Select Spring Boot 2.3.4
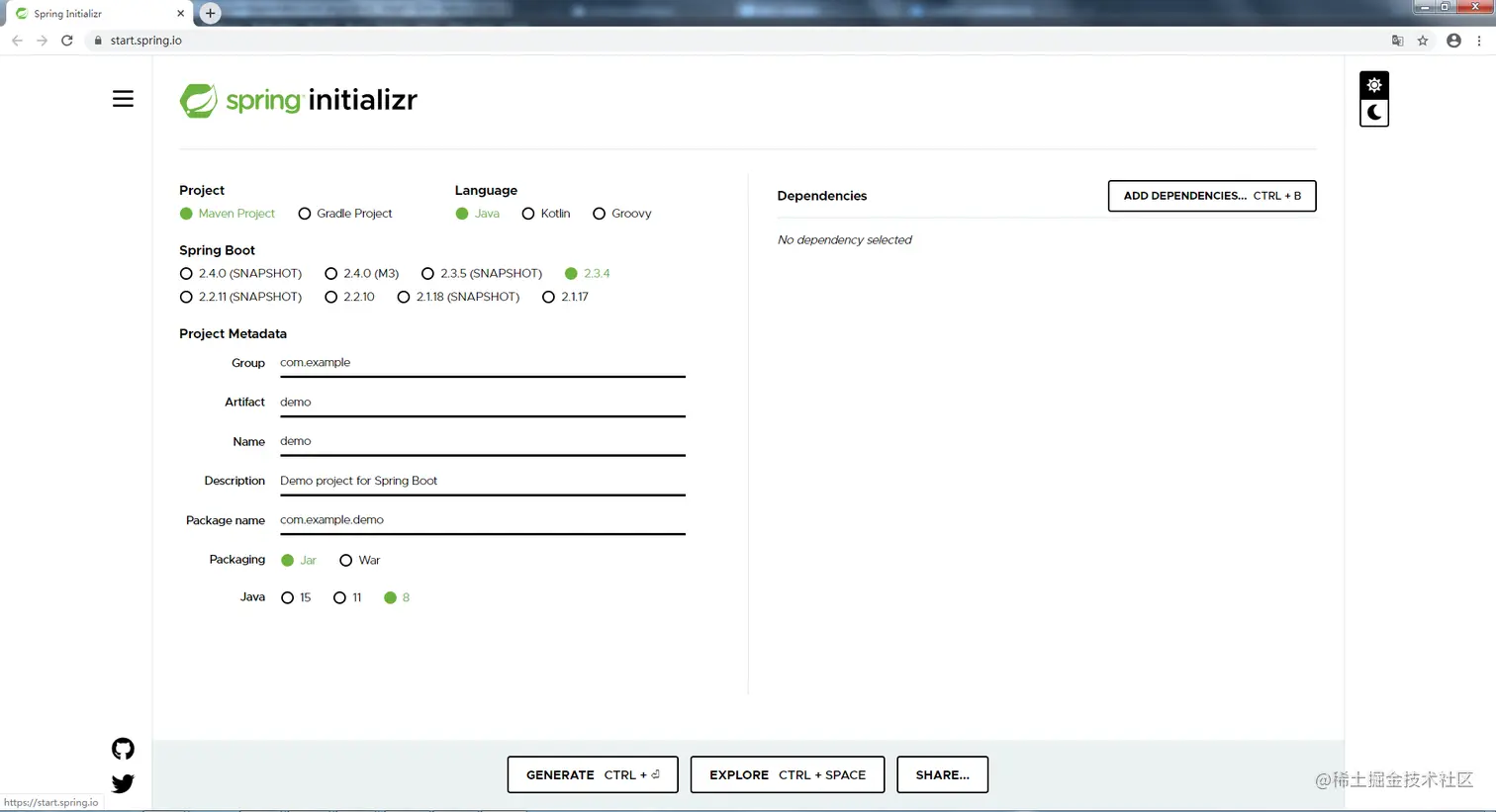Screen dimensions: 1496x812 tap(588, 274)
